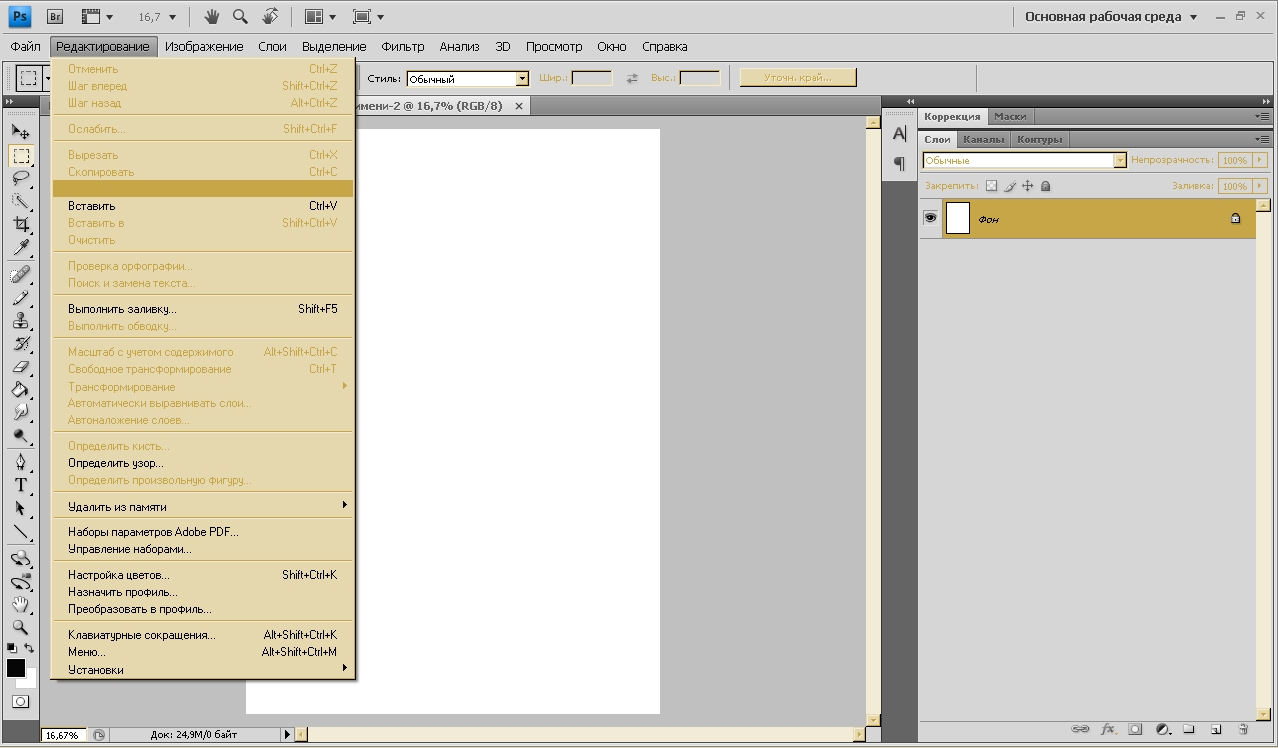Toggle lock position option
Viewport: 1278px width, 748px height.
point(1027,186)
